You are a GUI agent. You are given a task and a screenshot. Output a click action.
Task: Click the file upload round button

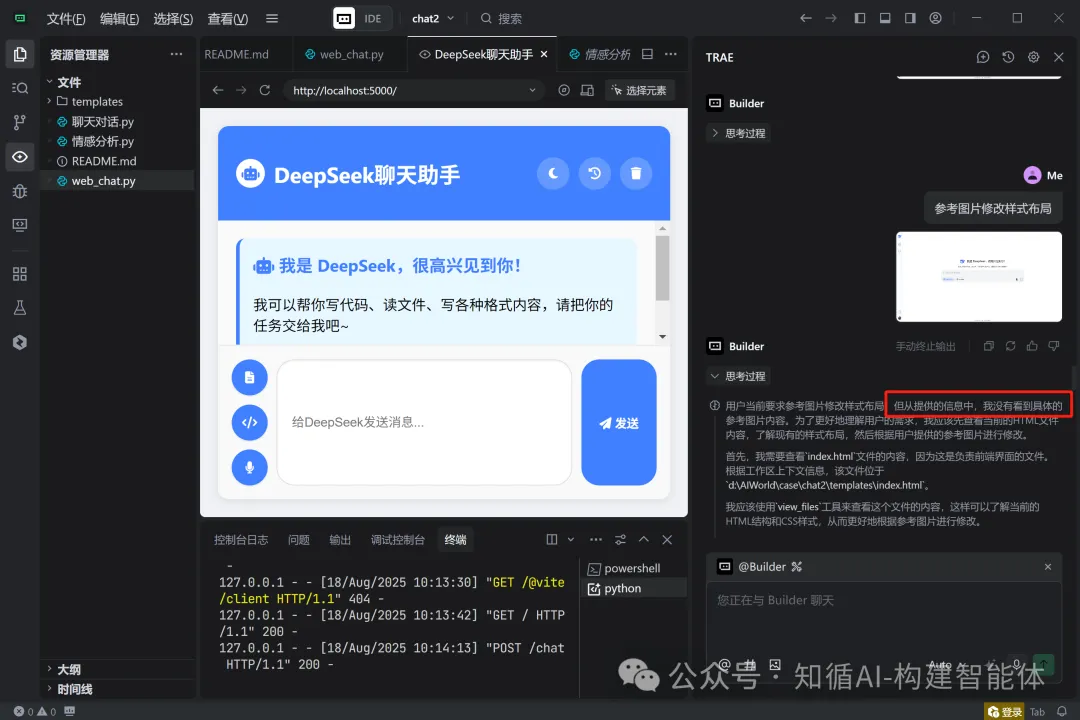coord(249,378)
